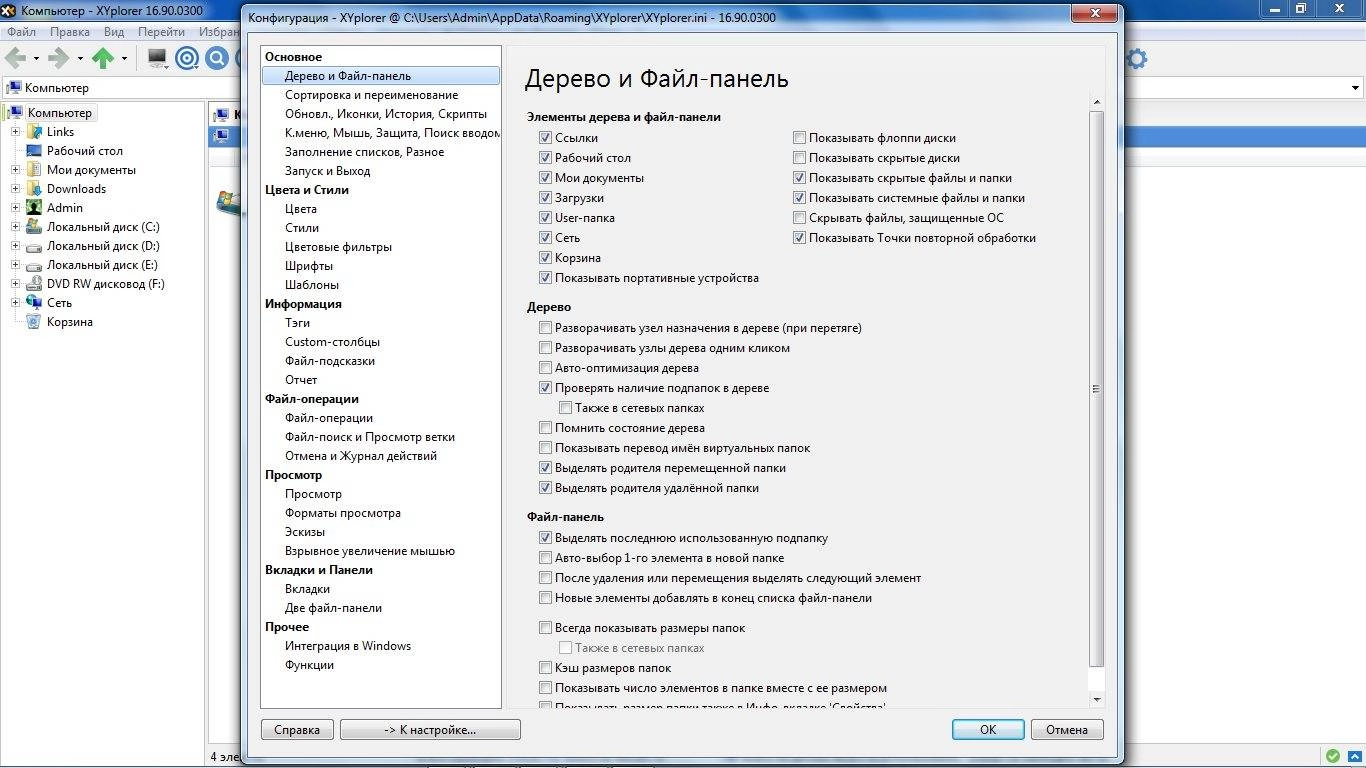Click the Сеть network icon in tree
The width and height of the screenshot is (1366, 768).
tap(34, 303)
